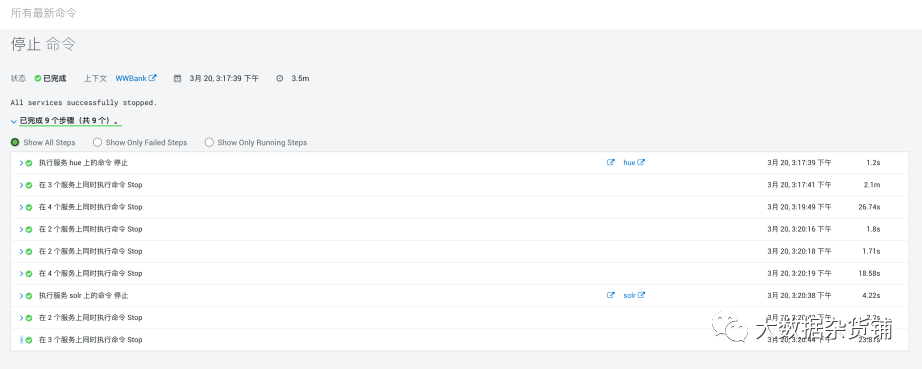Screen dimensions: 922x369
Task: Click green check icon on 3:20:42 row
Action: (x=29, y=318)
